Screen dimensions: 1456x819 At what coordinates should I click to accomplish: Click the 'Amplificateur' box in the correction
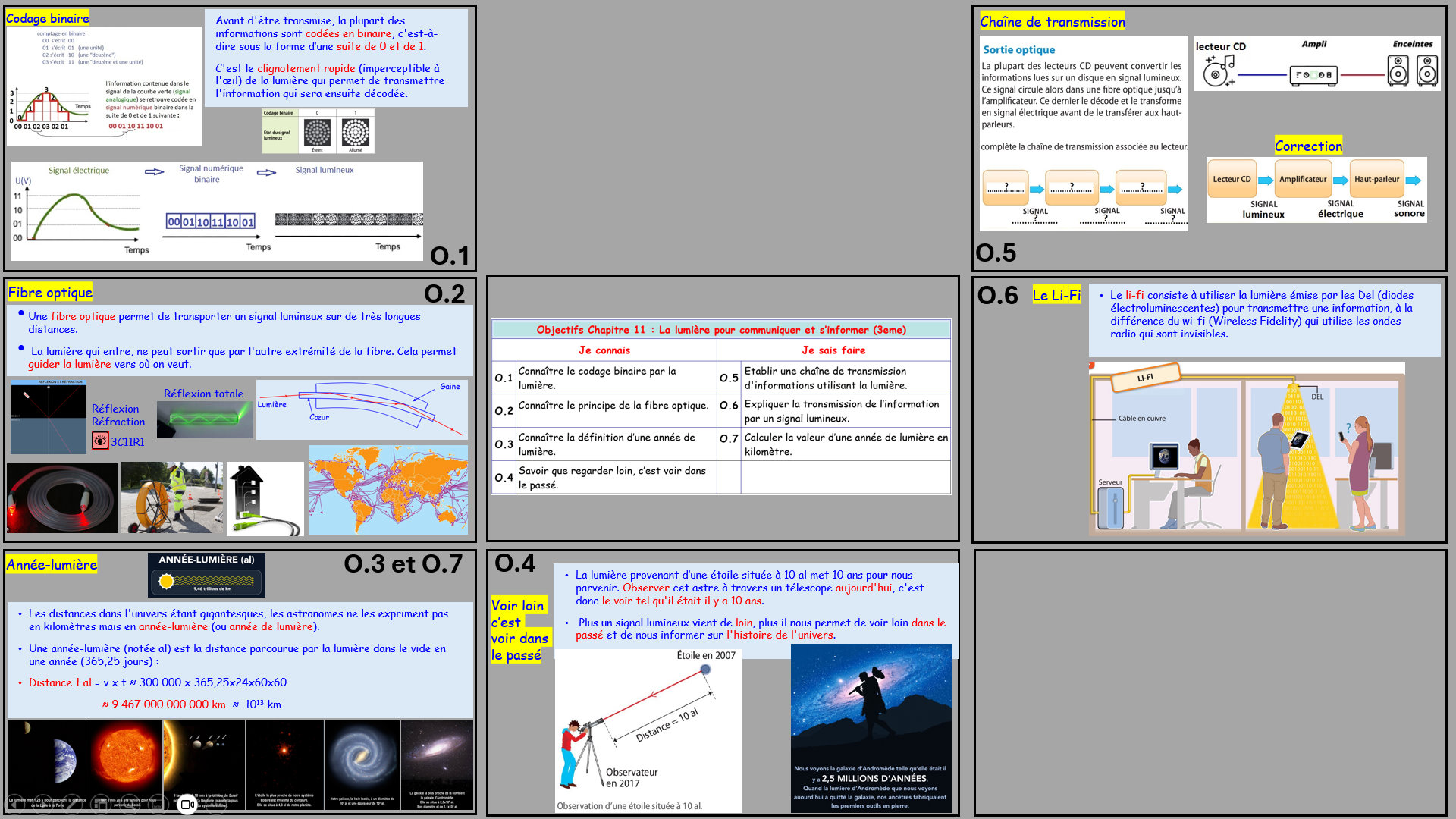point(1303,179)
